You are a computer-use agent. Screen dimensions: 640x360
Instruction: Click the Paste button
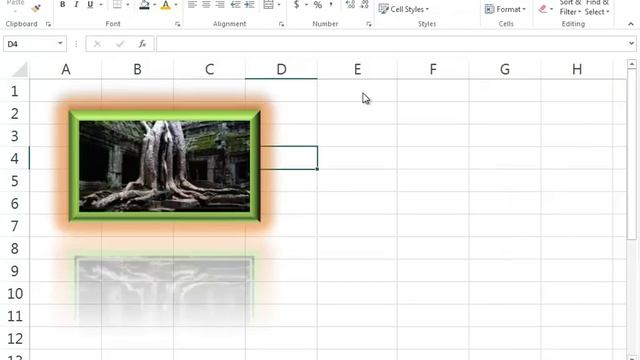pos(16,4)
